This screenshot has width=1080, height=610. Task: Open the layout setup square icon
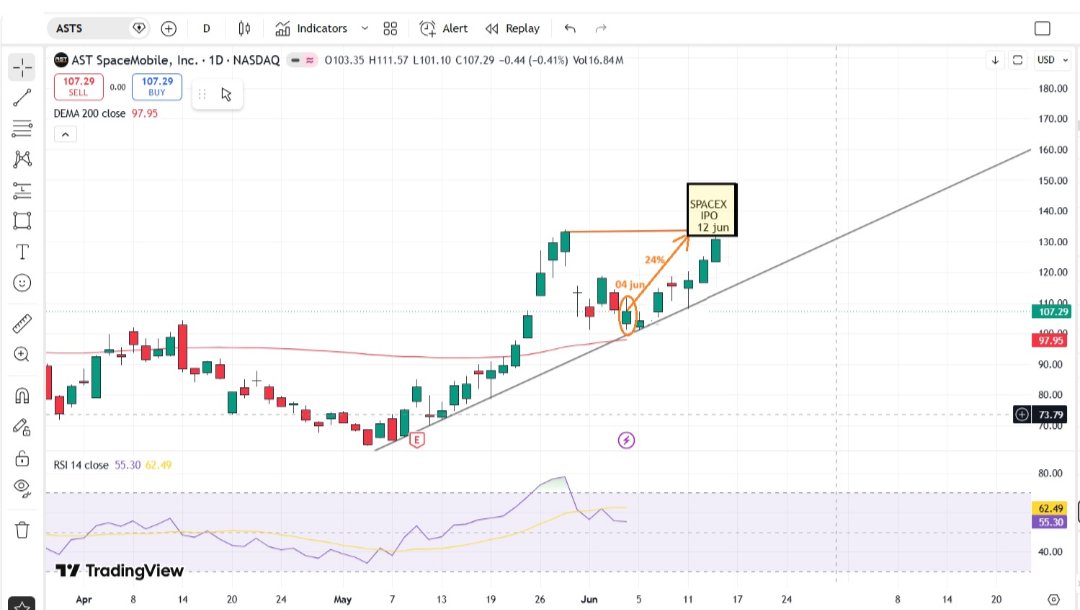[1042, 28]
